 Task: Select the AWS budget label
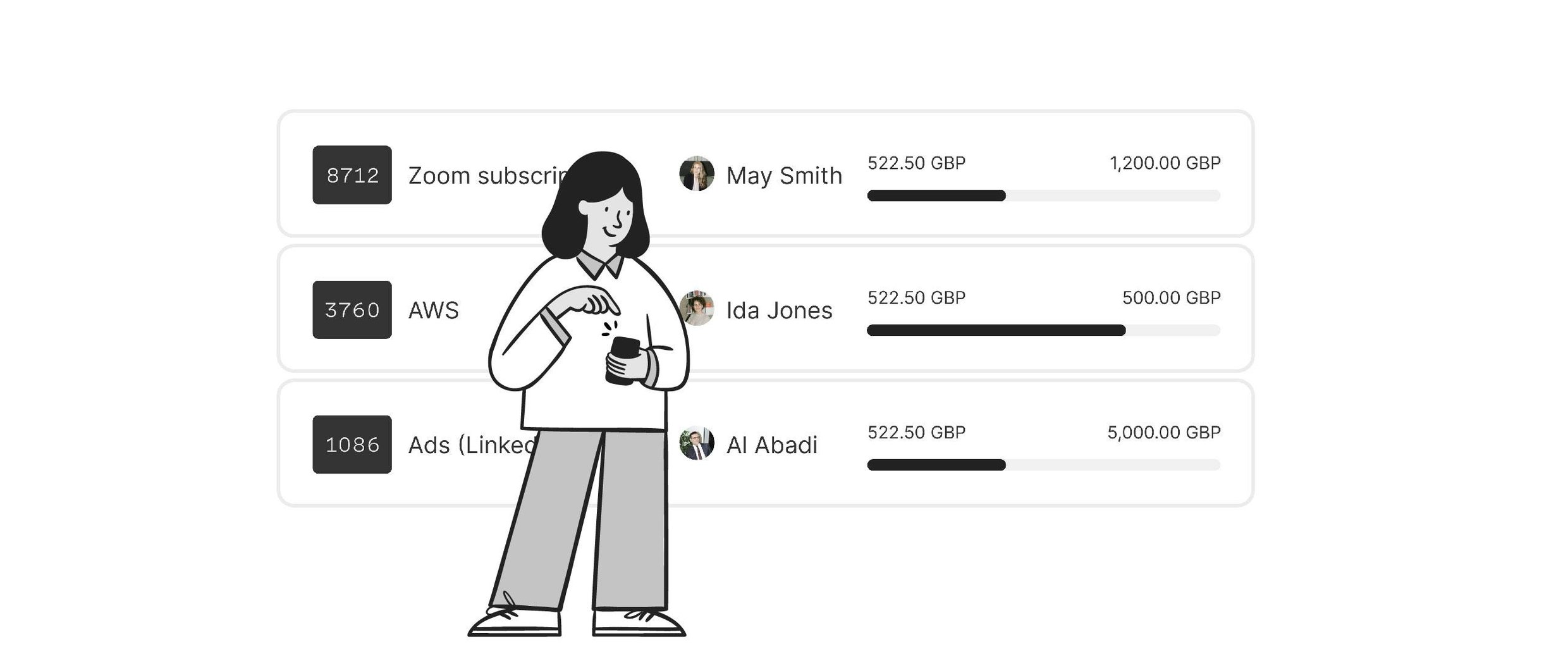point(433,311)
